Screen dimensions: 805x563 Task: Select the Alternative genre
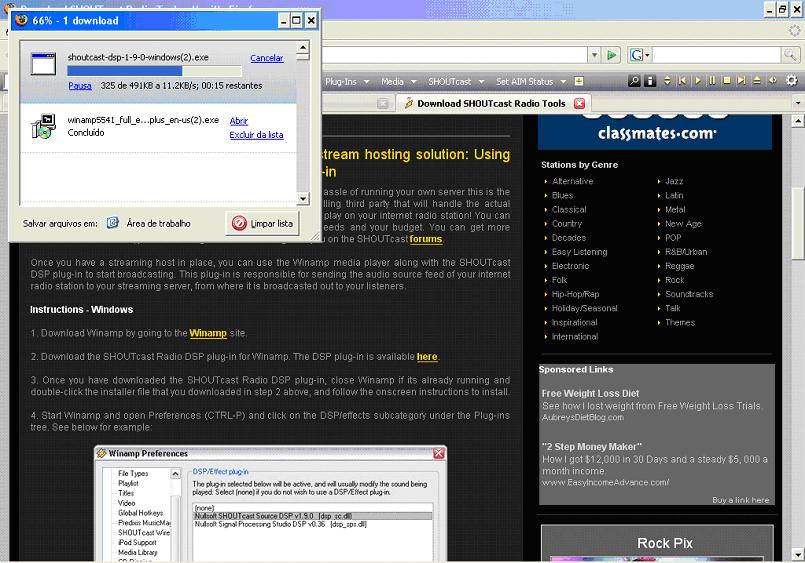click(572, 181)
